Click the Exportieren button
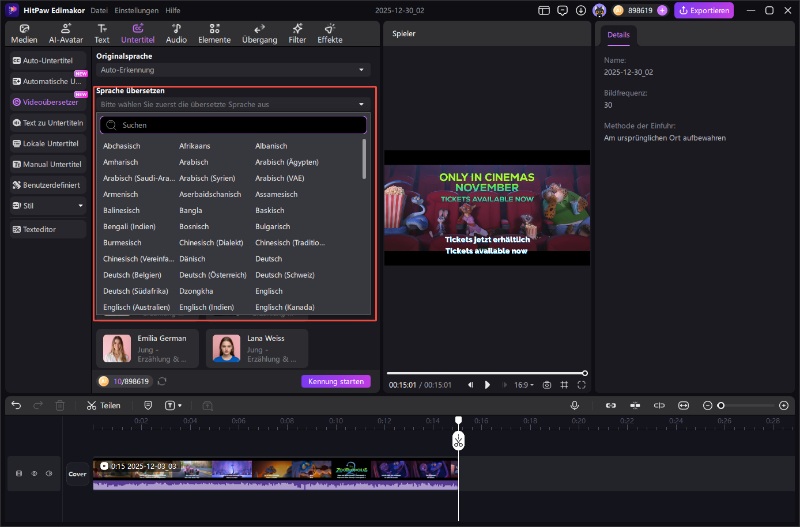800x527 pixels. 705,10
